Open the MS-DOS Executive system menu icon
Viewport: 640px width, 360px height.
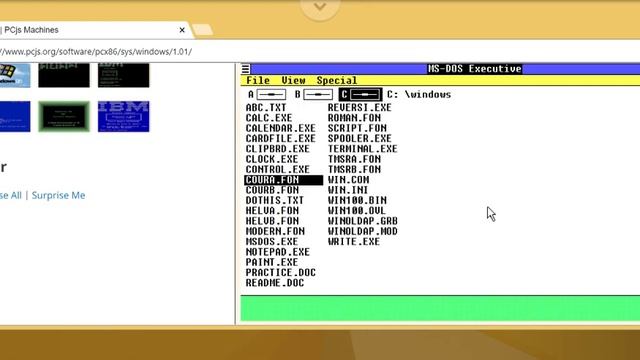[245, 69]
